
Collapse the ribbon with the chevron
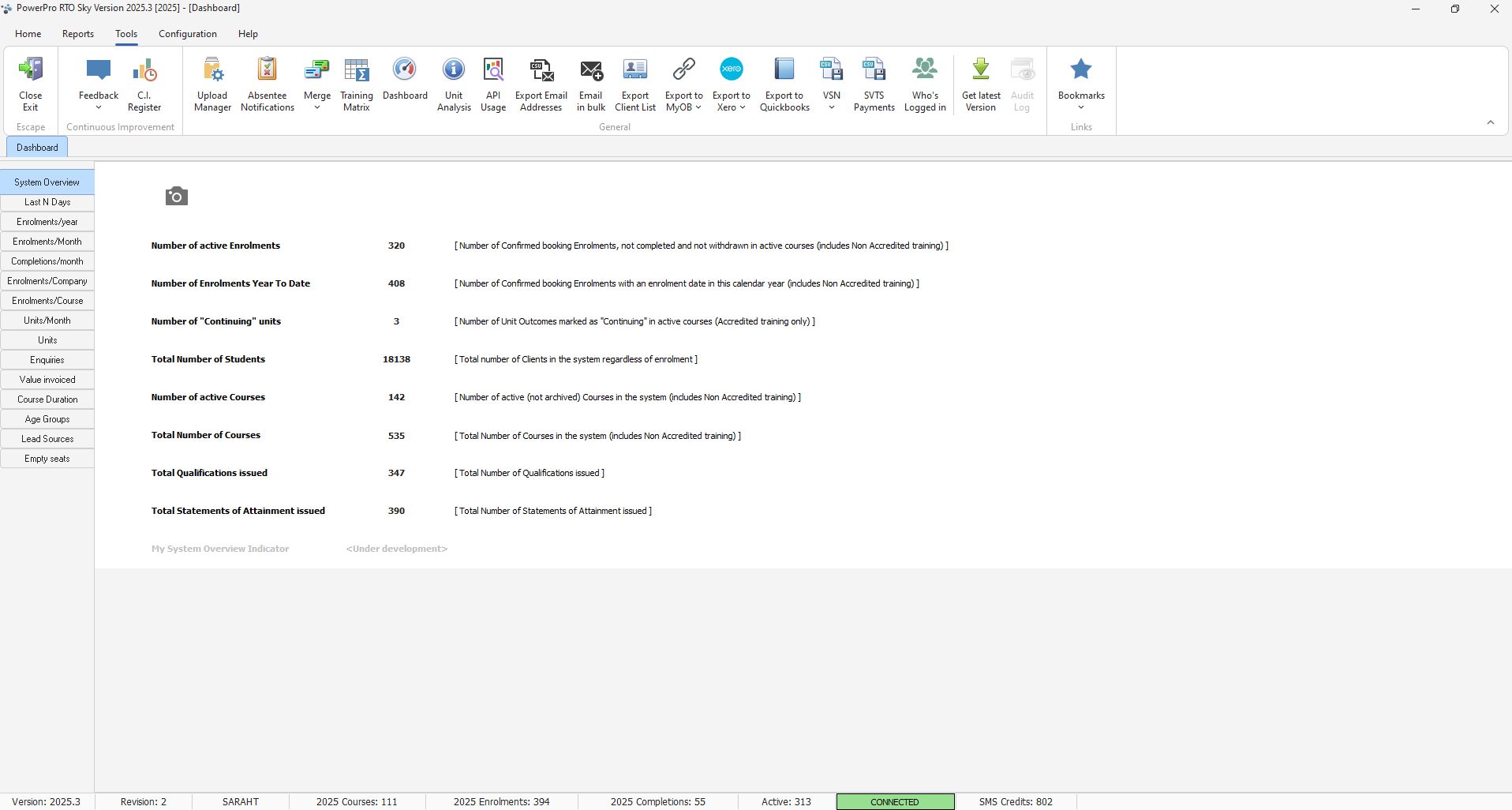(1491, 123)
